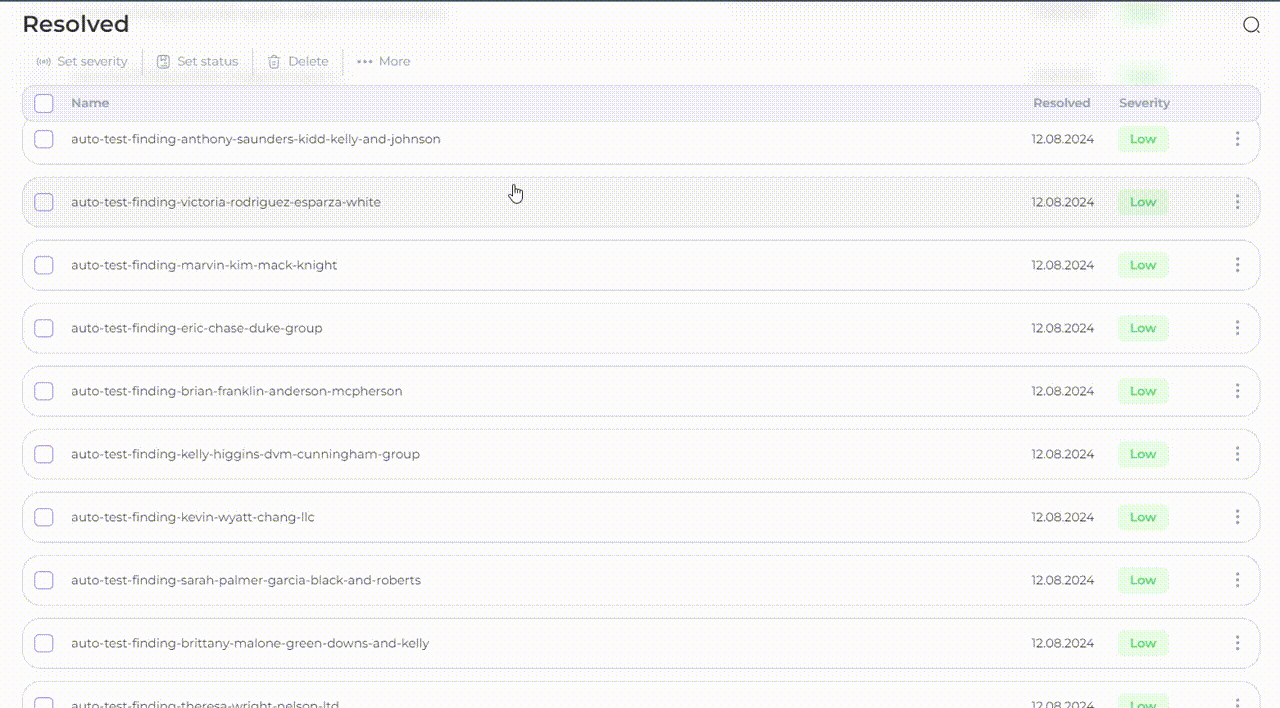Screen dimensions: 1280x708
Task: Sort by the Severity column header
Action: tap(1144, 103)
